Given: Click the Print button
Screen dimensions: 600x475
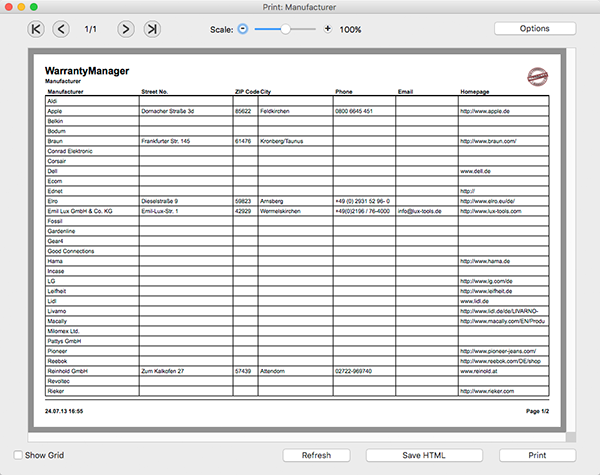Looking at the screenshot, I should pyautogui.click(x=537, y=455).
